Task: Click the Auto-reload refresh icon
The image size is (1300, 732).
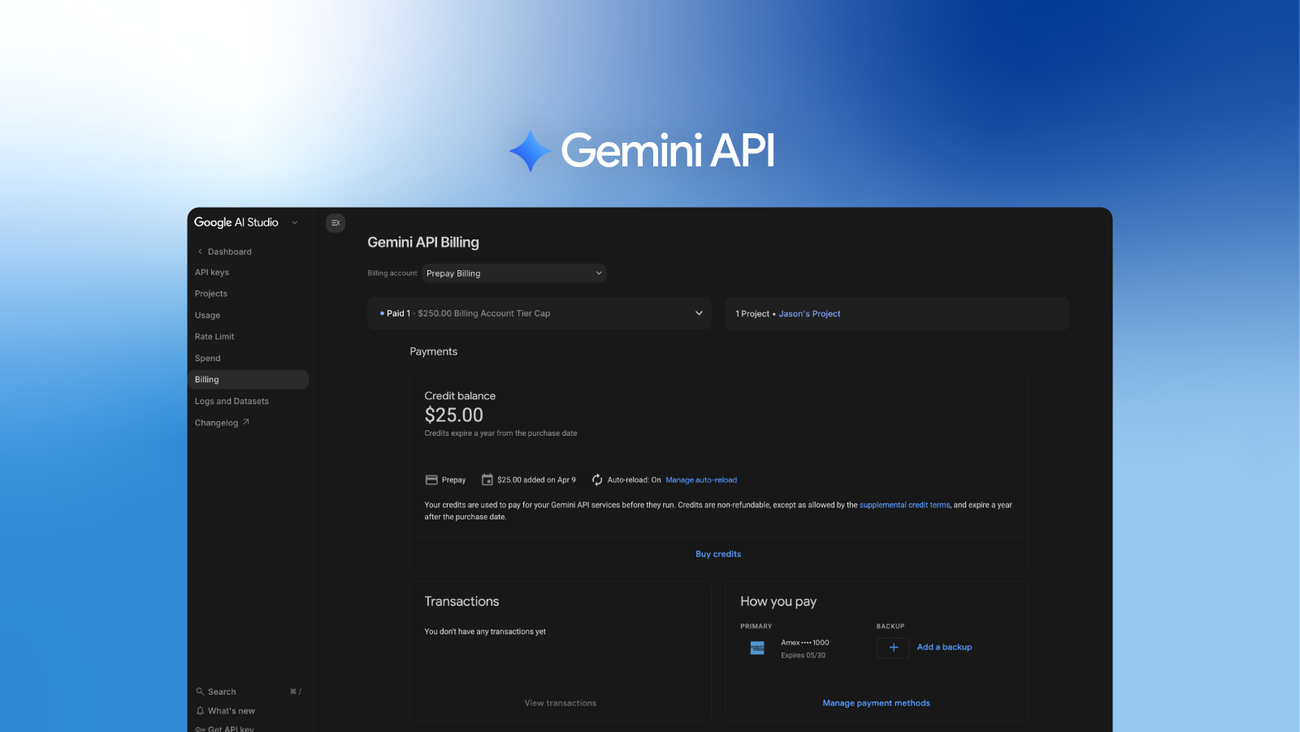Action: point(596,479)
